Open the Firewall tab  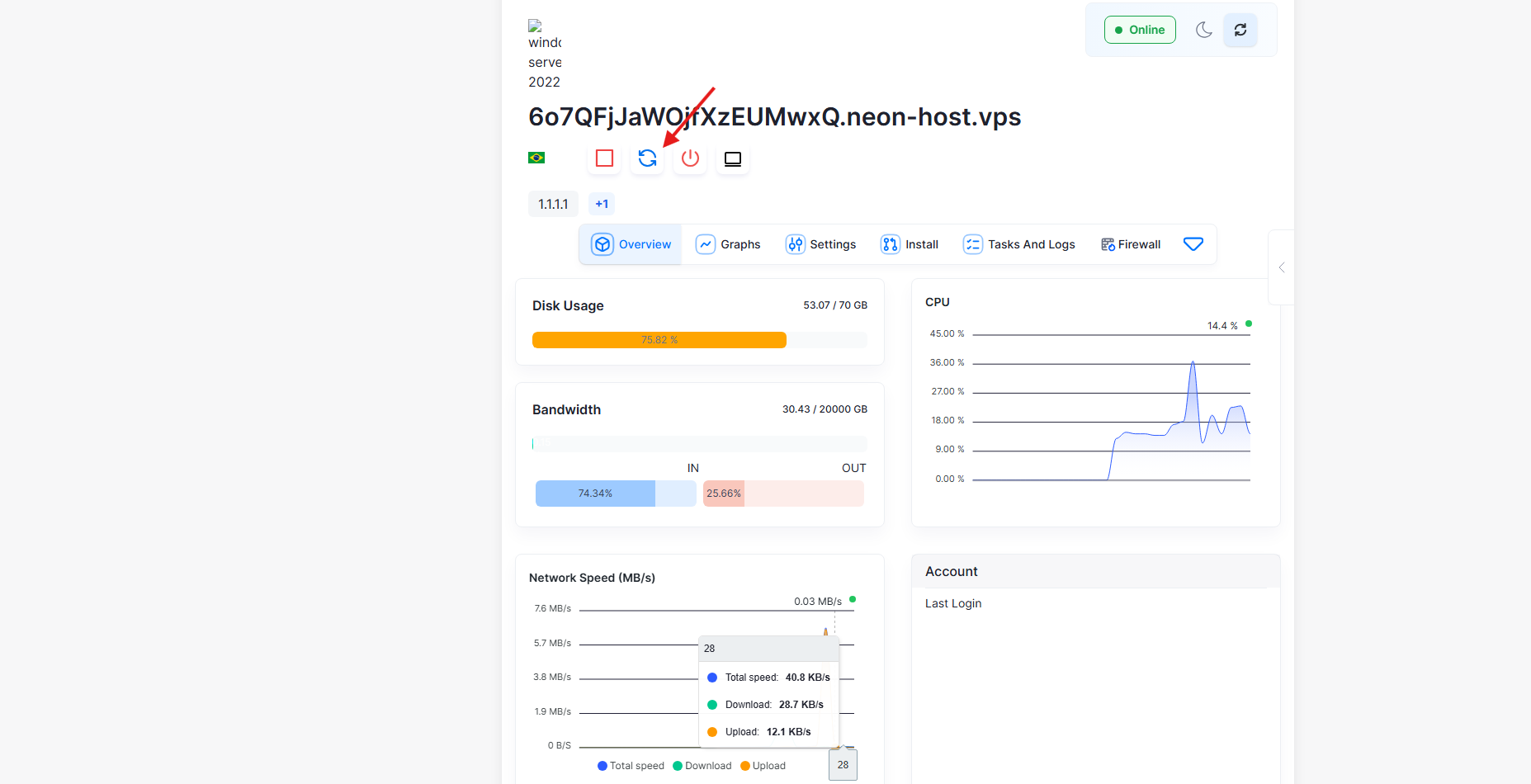tap(1131, 244)
